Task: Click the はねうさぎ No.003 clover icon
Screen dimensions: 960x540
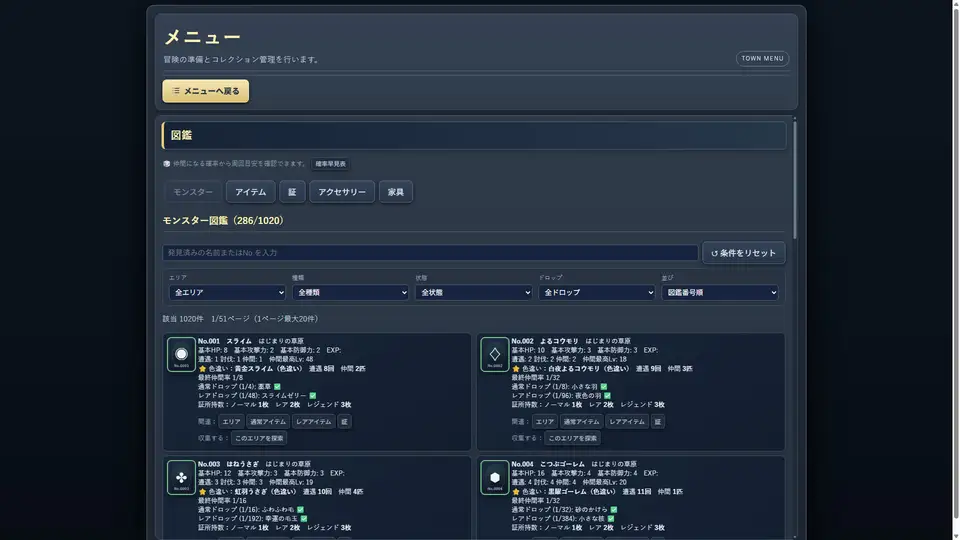Action: pyautogui.click(x=181, y=477)
